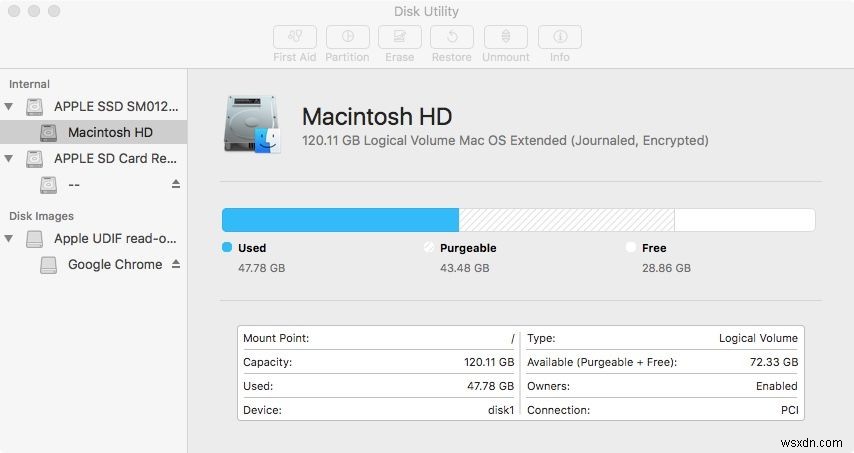Select Apple UDIF read-only disk image
Viewport: 854px width, 453px height.
[93, 238]
